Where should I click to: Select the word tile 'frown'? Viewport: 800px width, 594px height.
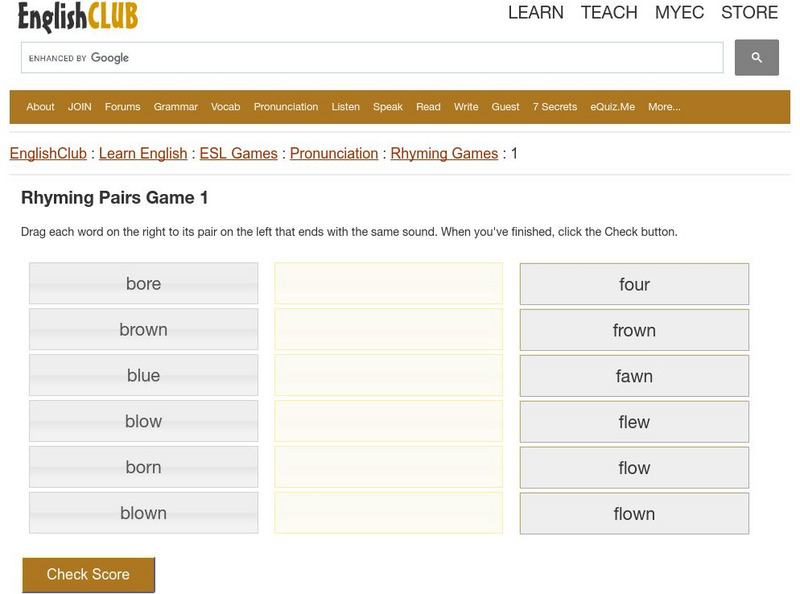[634, 329]
